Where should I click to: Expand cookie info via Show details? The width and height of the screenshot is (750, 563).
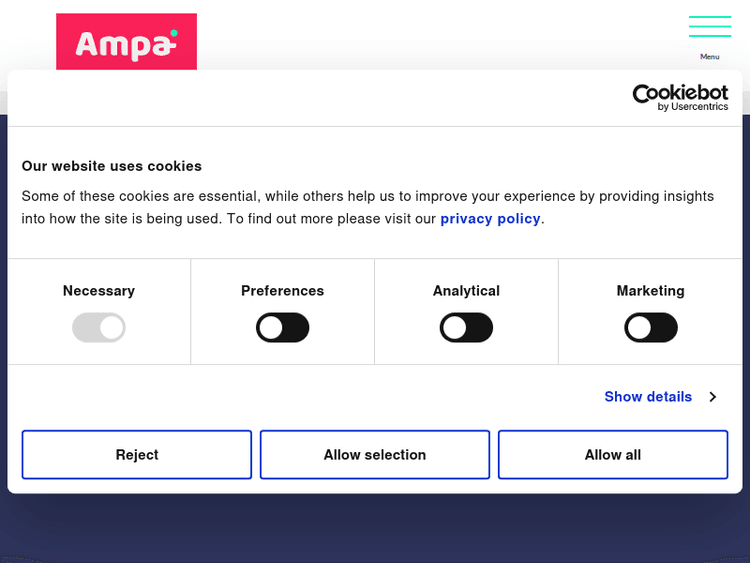pyautogui.click(x=648, y=397)
